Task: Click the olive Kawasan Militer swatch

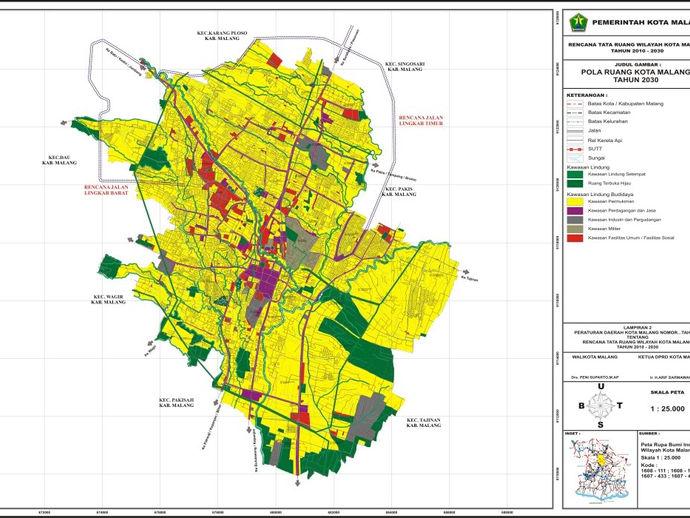Action: (x=575, y=229)
